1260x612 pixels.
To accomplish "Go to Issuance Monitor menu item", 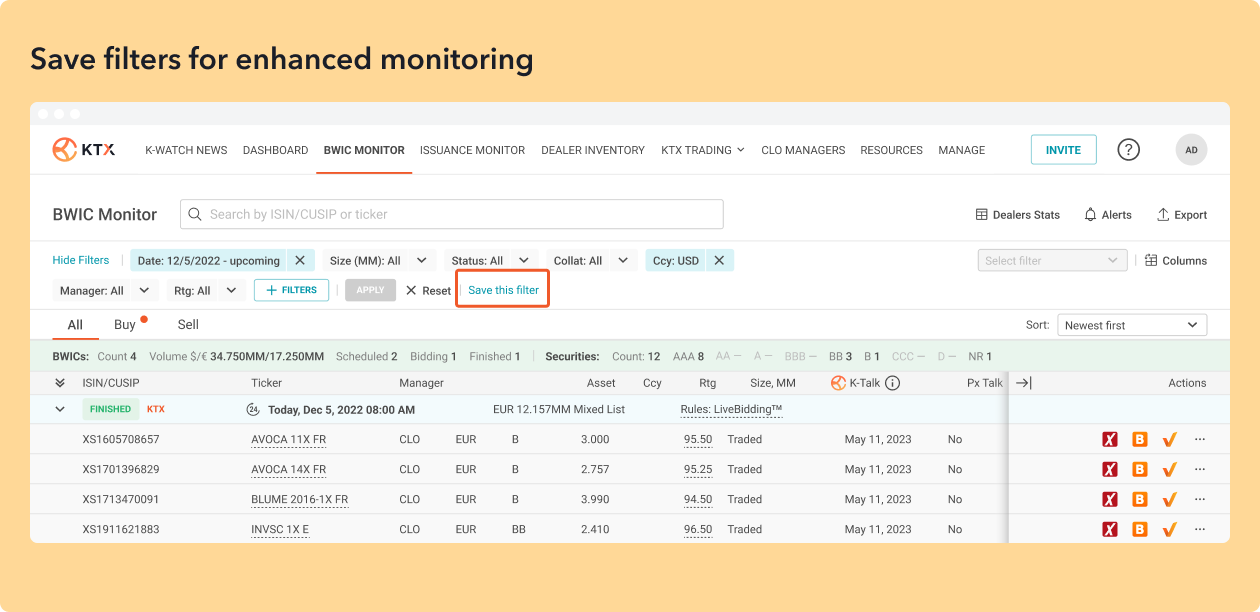I will click(472, 150).
